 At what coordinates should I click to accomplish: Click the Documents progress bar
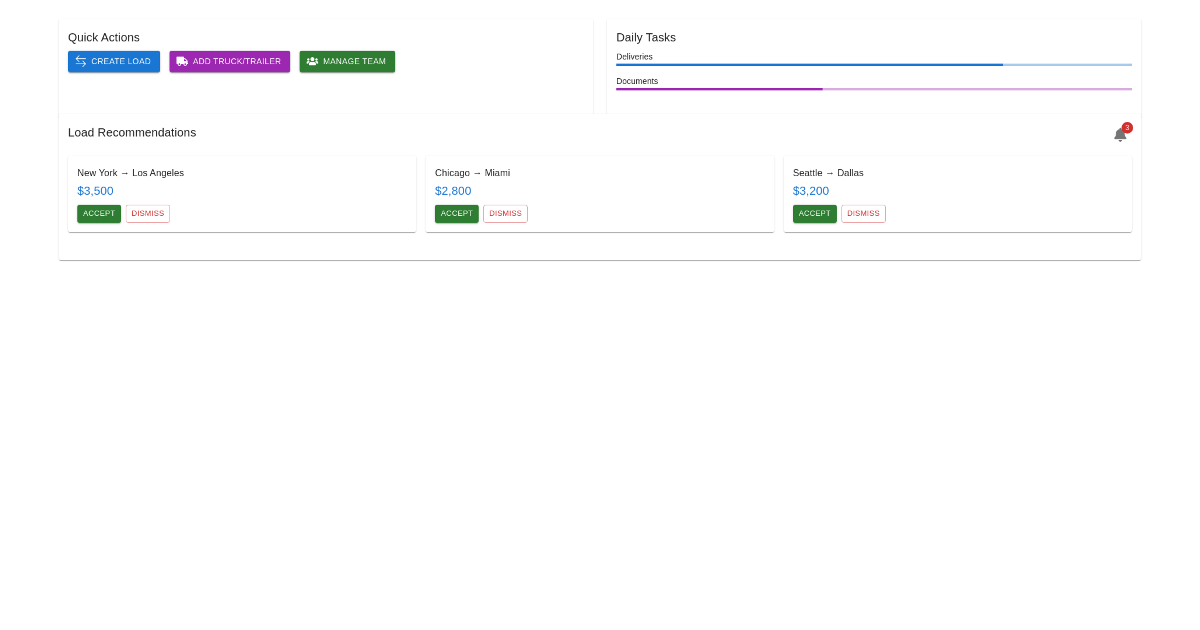pyautogui.click(x=874, y=89)
